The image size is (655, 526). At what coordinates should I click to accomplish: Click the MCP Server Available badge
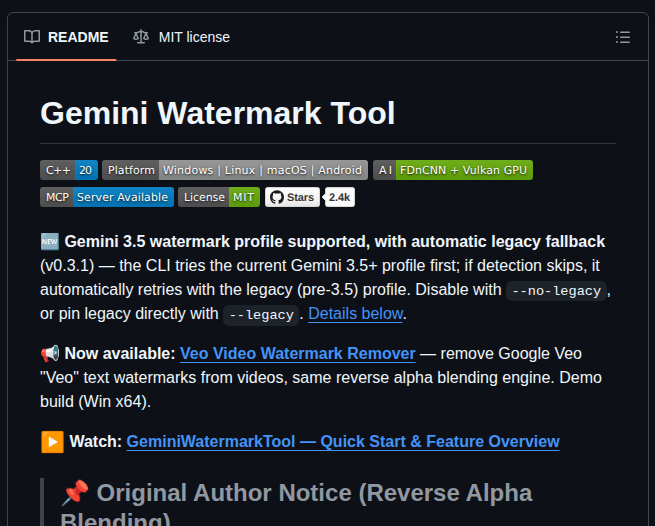pos(107,197)
